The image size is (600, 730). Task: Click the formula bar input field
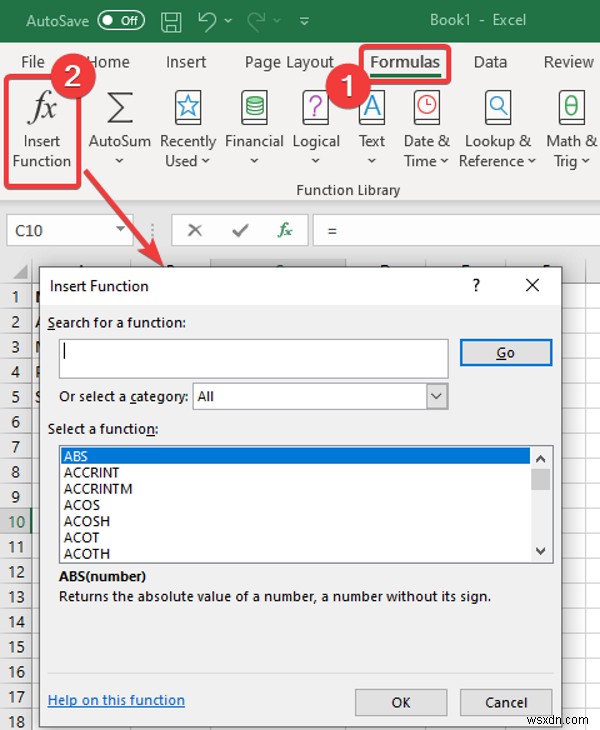click(x=456, y=230)
